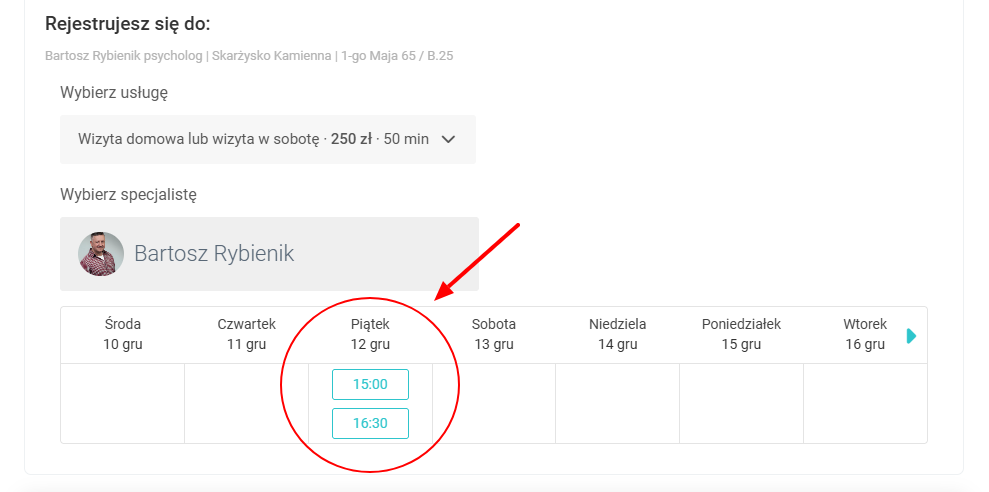Select the Środa 10 gru column header
The width and height of the screenshot is (989, 492).
pyautogui.click(x=123, y=334)
